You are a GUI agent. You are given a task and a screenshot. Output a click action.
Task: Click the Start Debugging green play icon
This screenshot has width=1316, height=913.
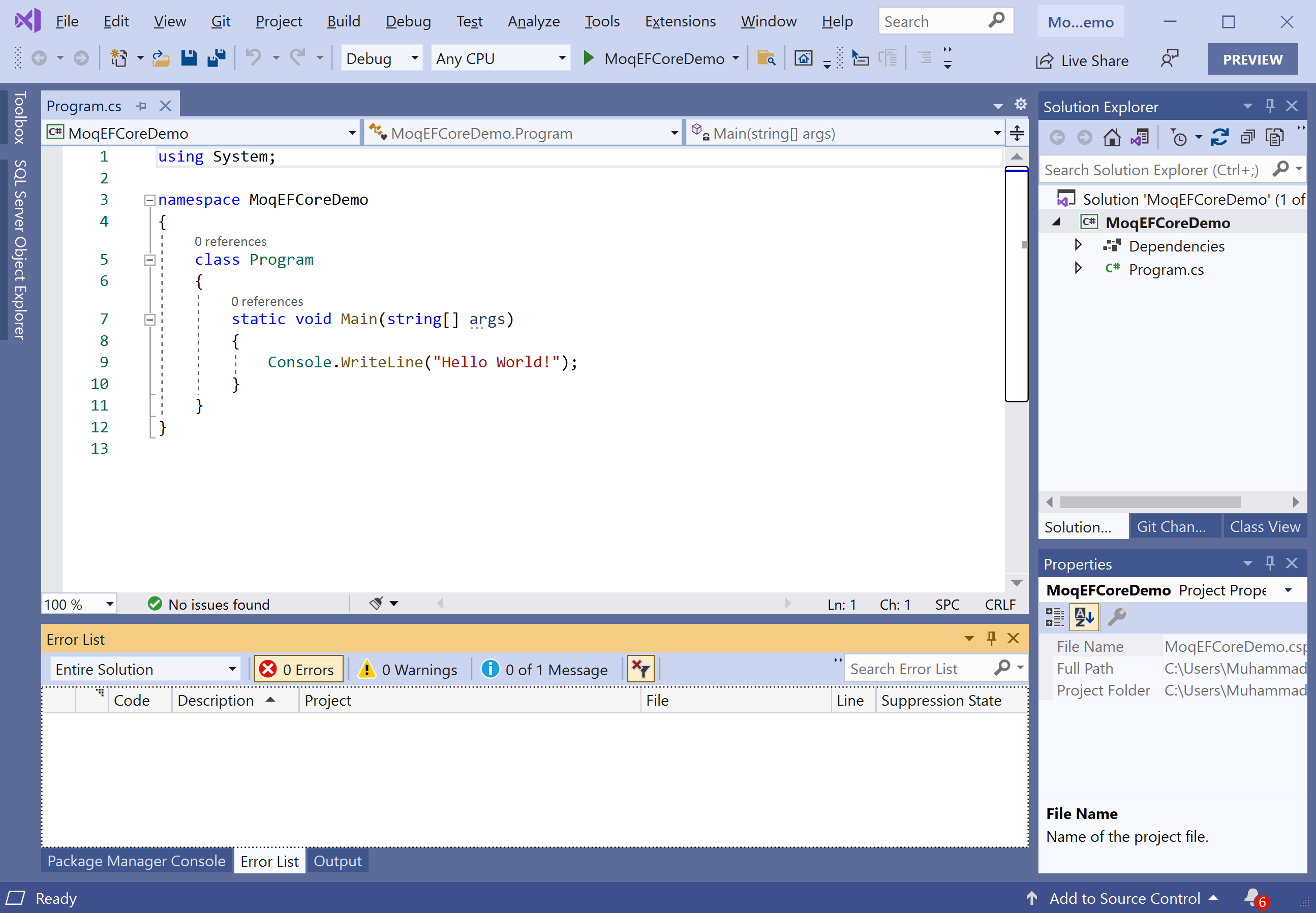[x=588, y=58]
